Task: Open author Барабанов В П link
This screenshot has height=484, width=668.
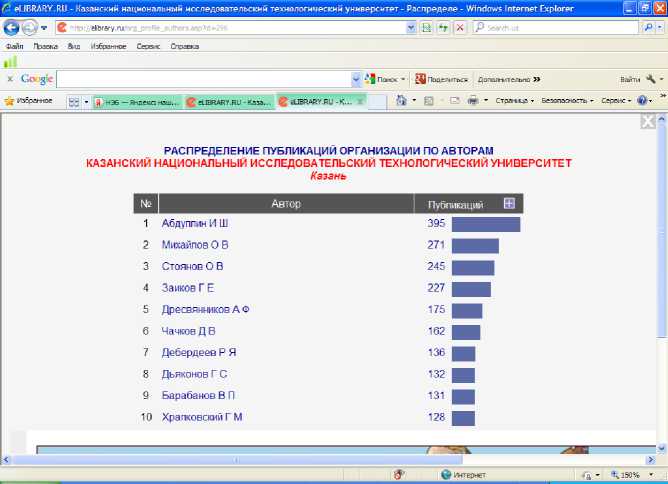Action: [x=198, y=395]
